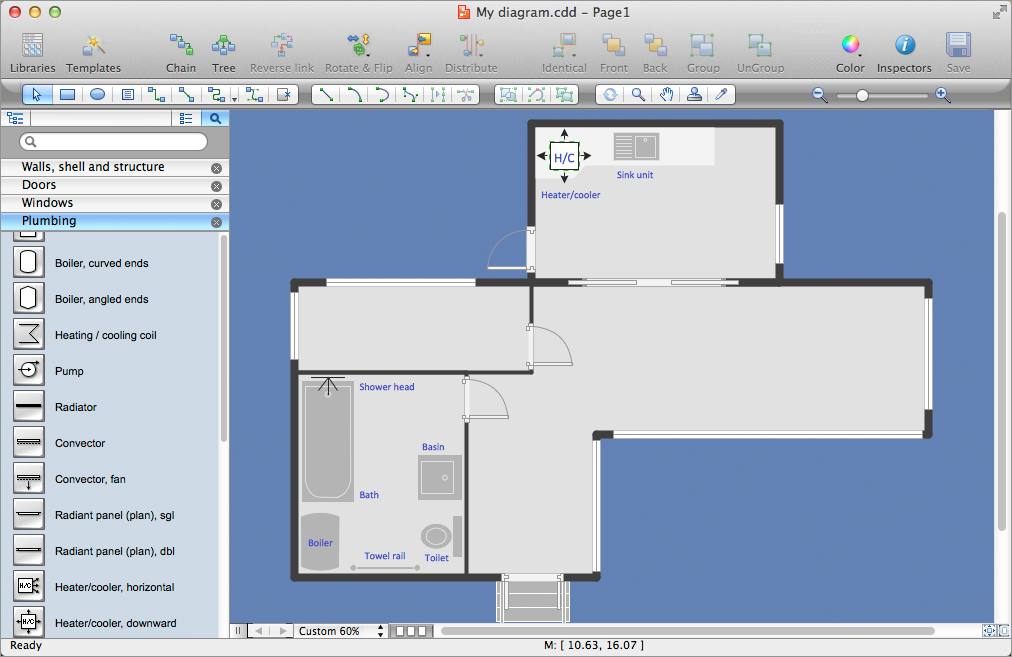Viewport: 1012px width, 657px height.
Task: Select the ellipse shape tool
Action: (x=97, y=95)
